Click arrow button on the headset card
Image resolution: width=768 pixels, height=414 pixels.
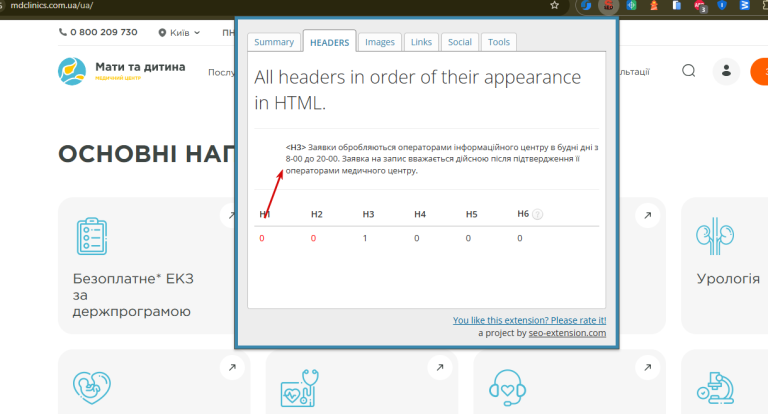[x=648, y=367]
